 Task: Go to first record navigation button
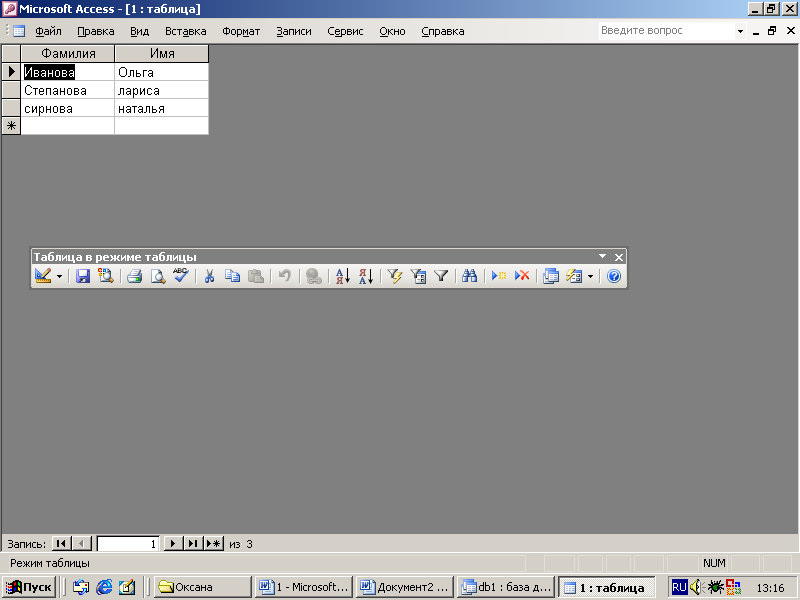tap(61, 544)
